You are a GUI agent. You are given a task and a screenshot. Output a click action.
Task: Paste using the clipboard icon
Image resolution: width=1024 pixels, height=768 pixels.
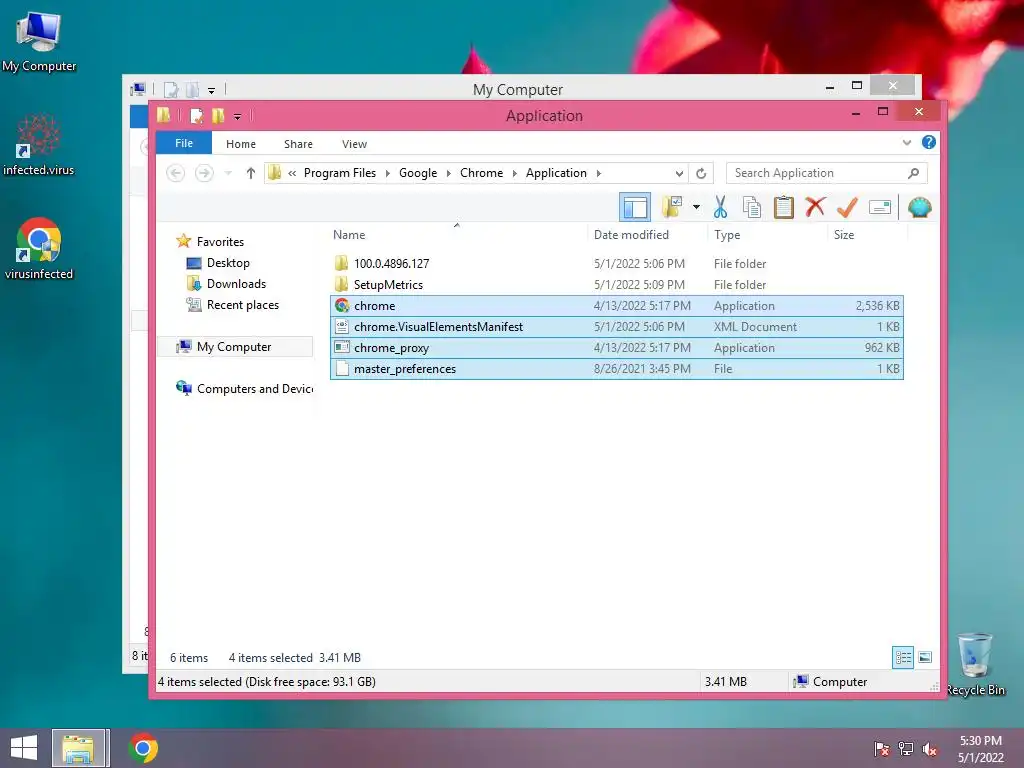coord(784,208)
